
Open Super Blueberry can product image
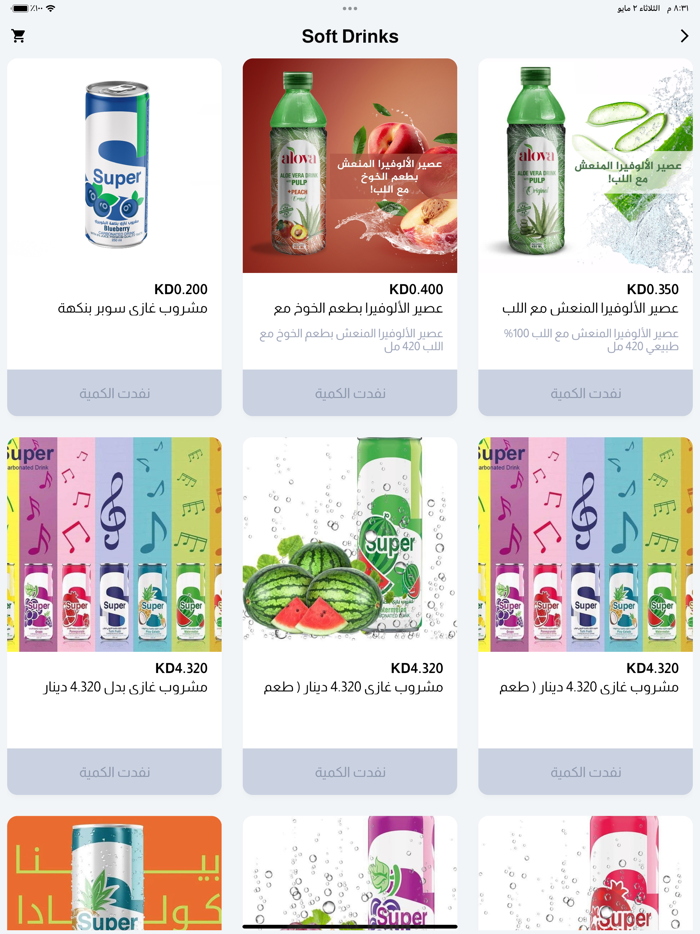click(114, 166)
